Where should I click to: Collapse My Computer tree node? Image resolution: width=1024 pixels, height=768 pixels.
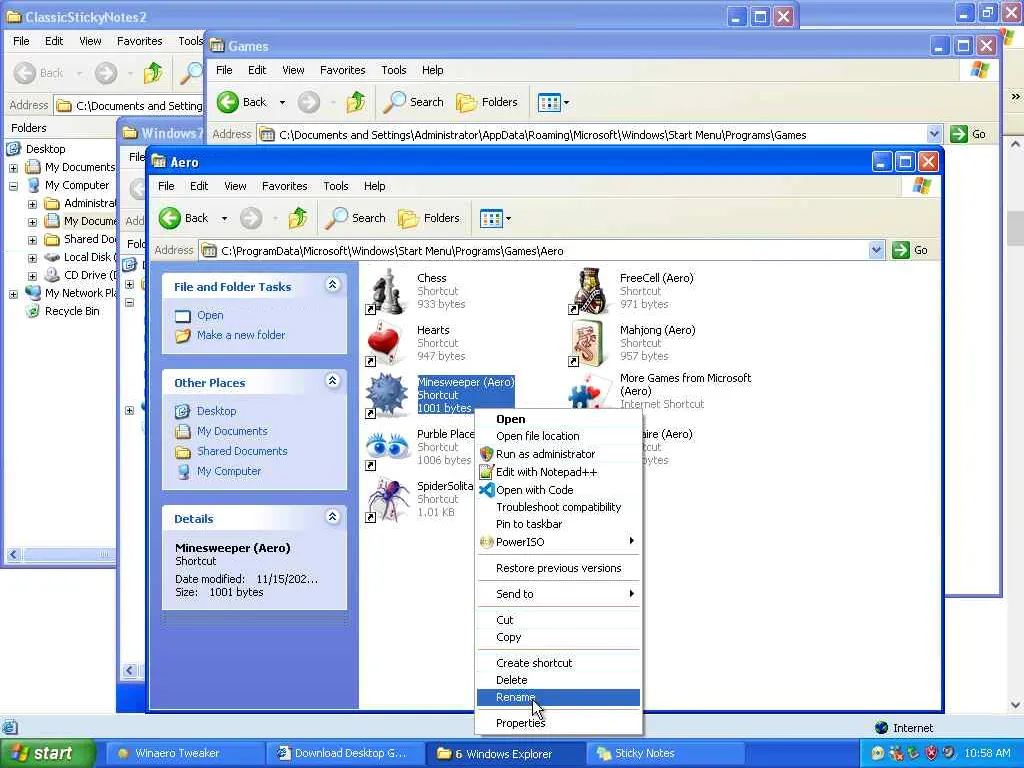pyautogui.click(x=13, y=186)
